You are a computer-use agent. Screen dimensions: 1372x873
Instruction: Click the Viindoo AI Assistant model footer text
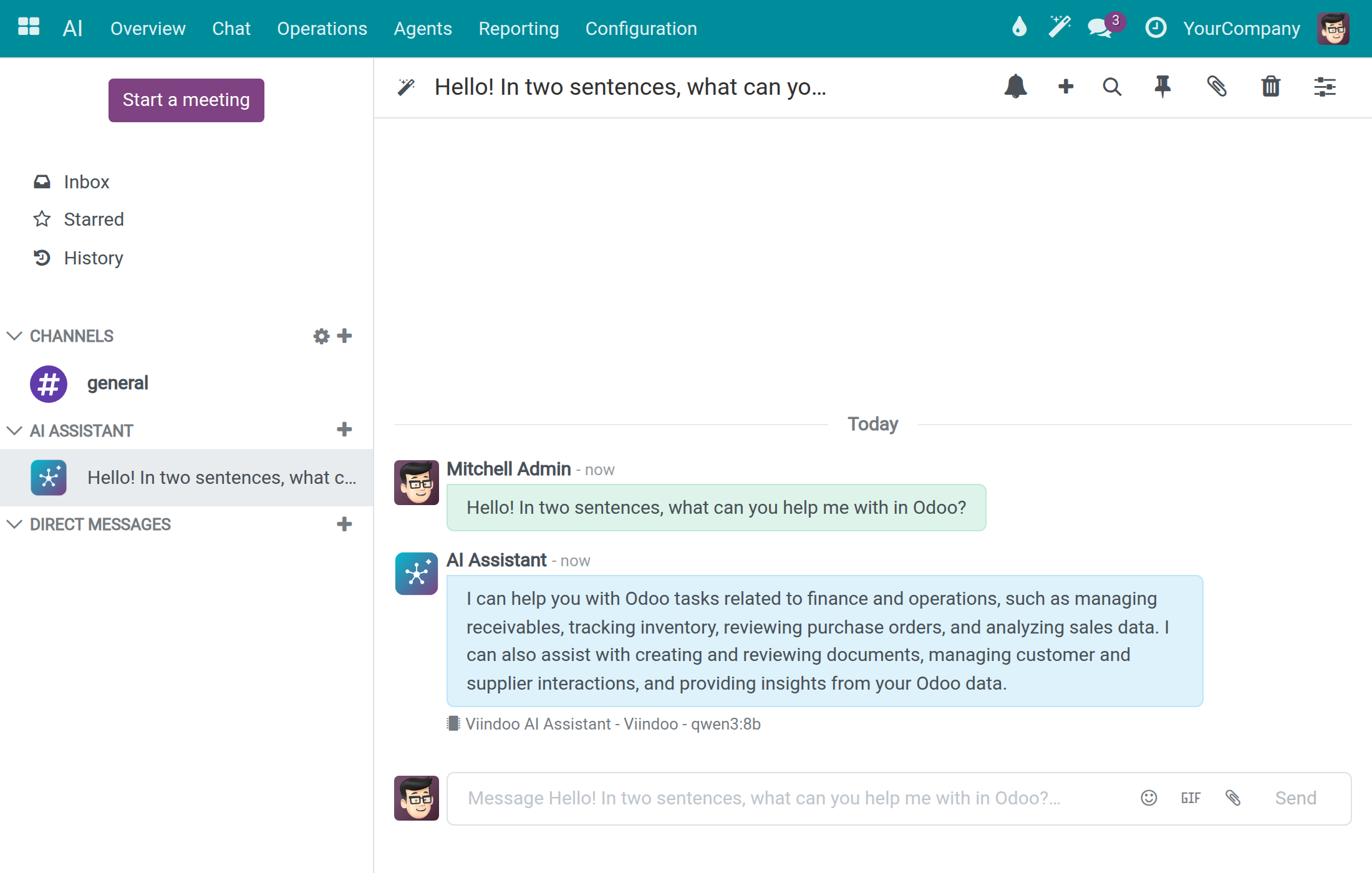pyautogui.click(x=612, y=724)
